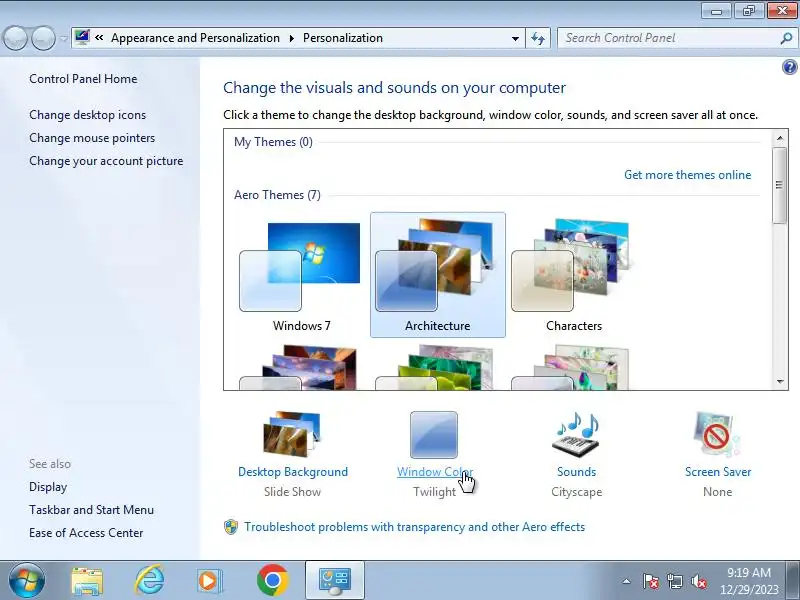Screen dimensions: 800x600
Task: Open the Sounds music notes icon
Action: (x=576, y=434)
